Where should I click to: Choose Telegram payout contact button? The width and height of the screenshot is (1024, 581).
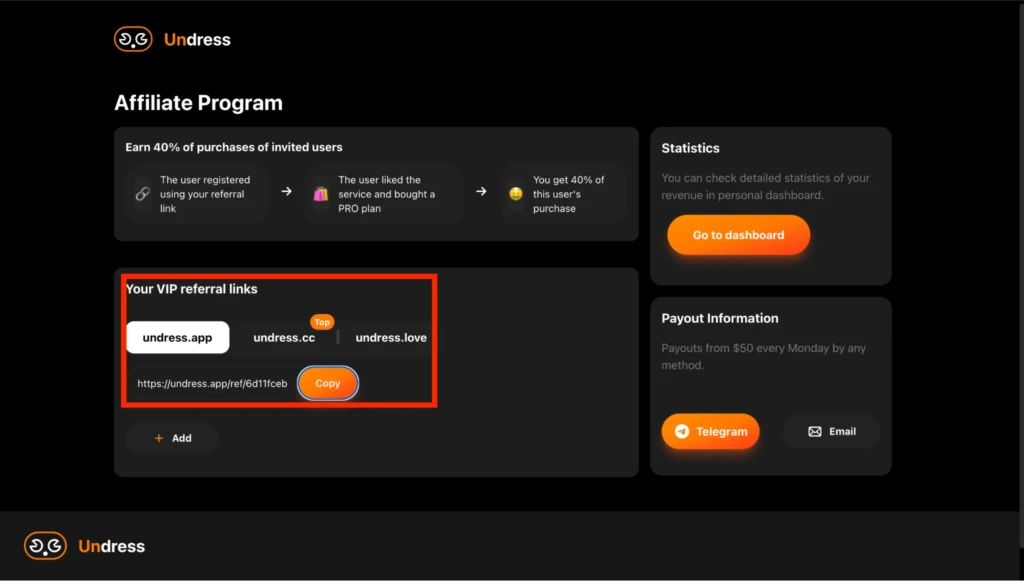point(711,432)
